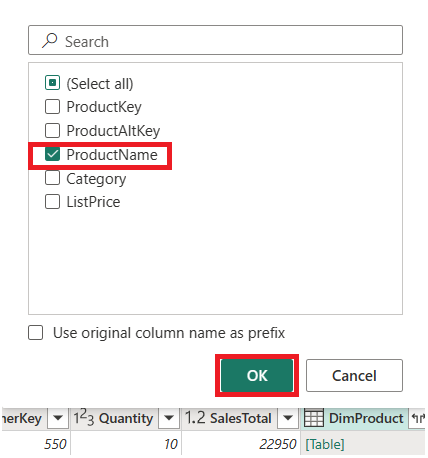The width and height of the screenshot is (428, 458).
Task: Select the Quantity column header
Action: 125,418
